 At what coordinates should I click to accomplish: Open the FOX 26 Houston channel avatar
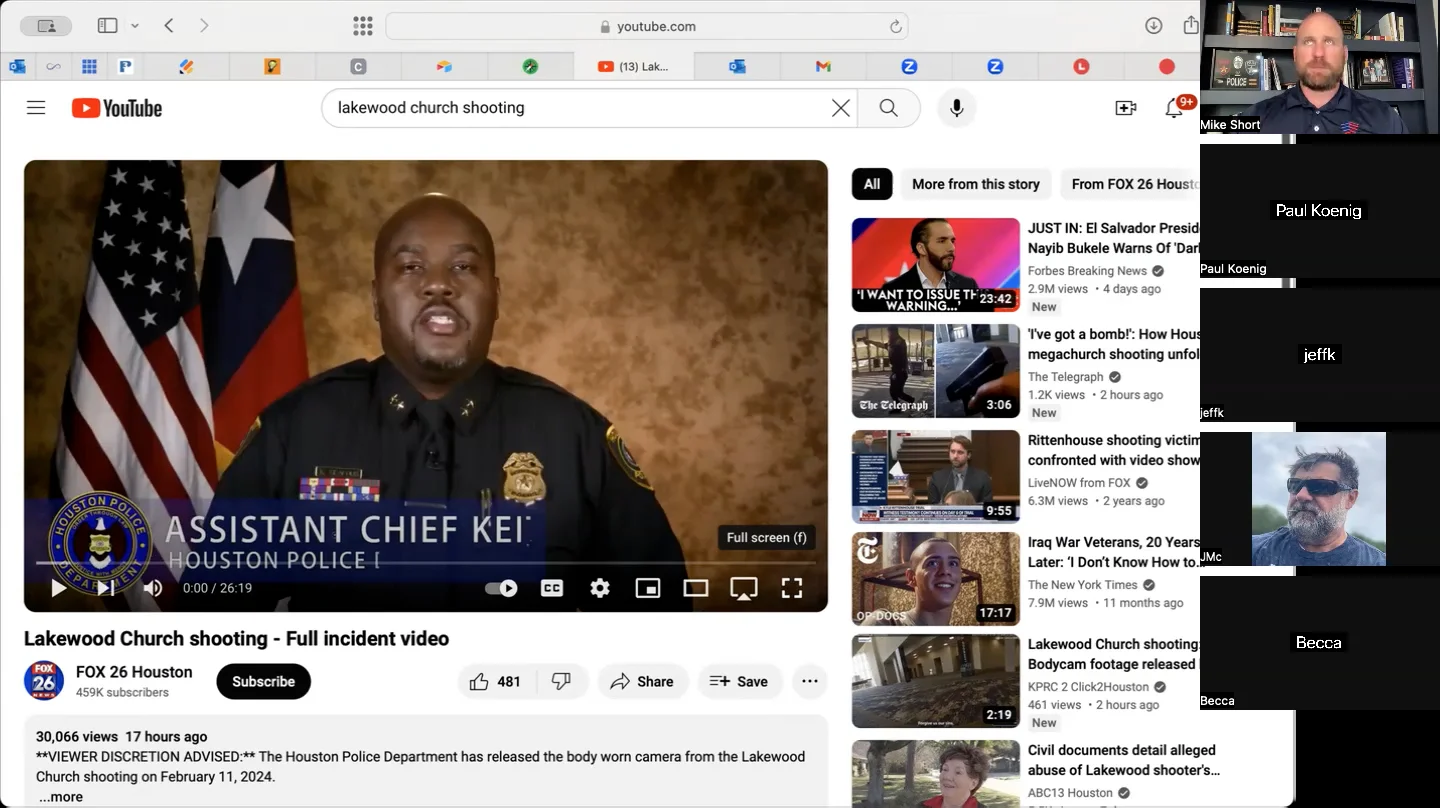tap(44, 681)
